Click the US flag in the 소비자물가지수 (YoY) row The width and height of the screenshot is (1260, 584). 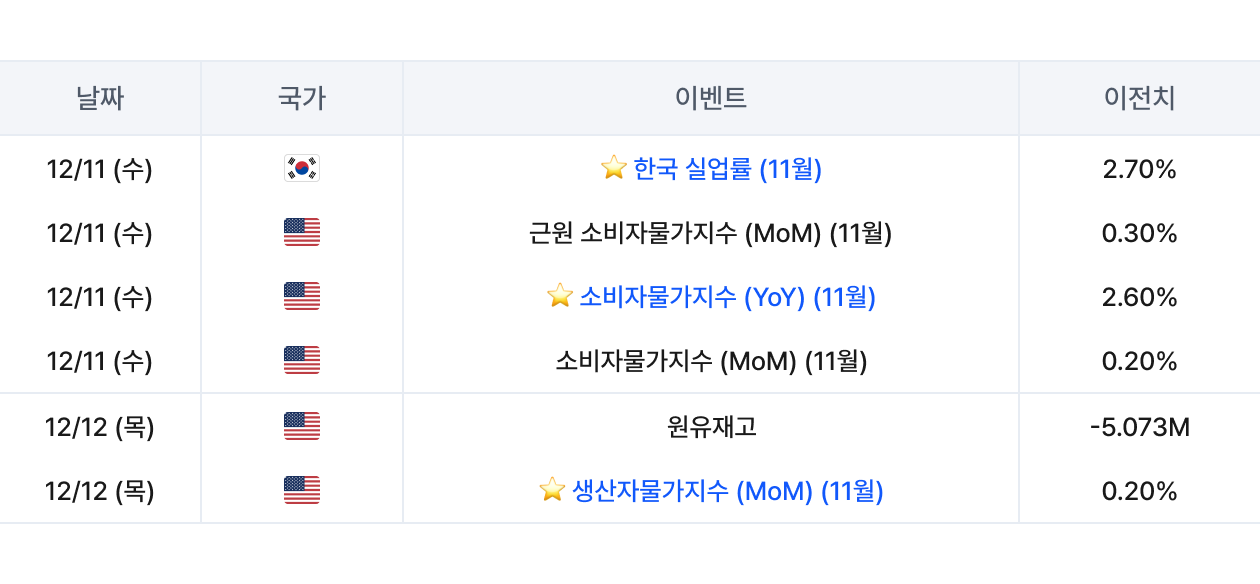click(301, 297)
